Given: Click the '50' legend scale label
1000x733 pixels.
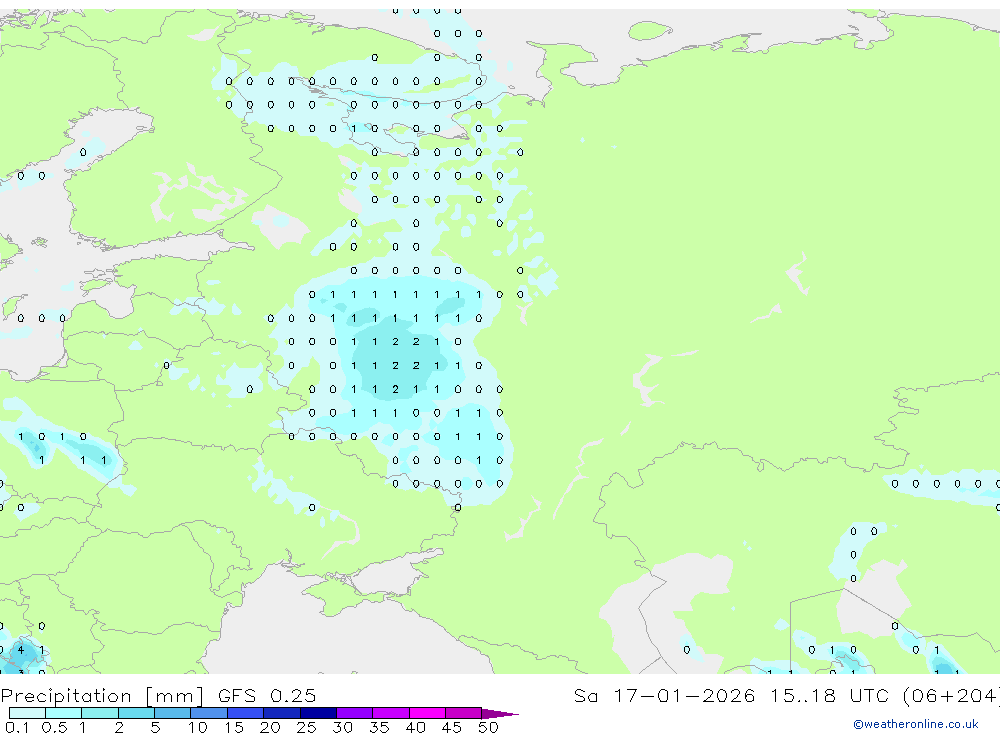Looking at the screenshot, I should tap(488, 727).
